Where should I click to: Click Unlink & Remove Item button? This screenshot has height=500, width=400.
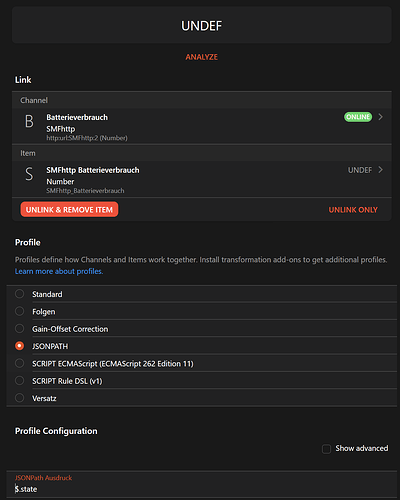point(69,209)
